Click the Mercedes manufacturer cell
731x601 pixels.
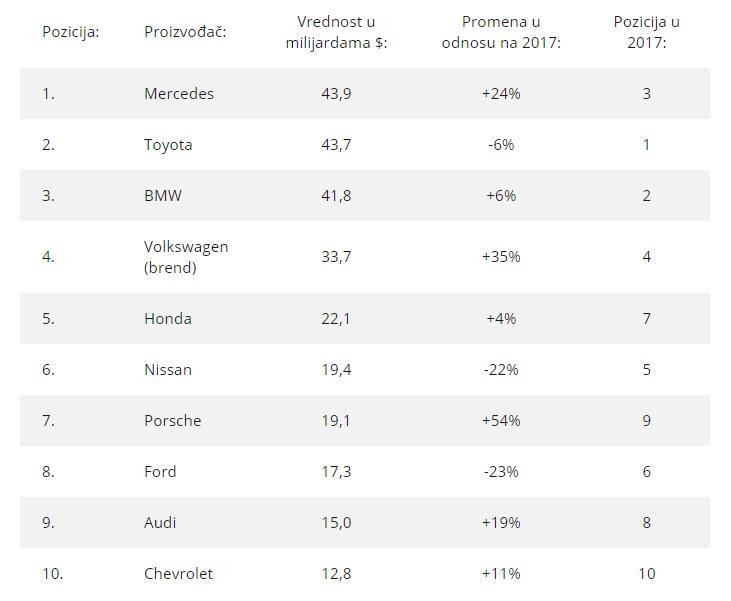click(179, 94)
